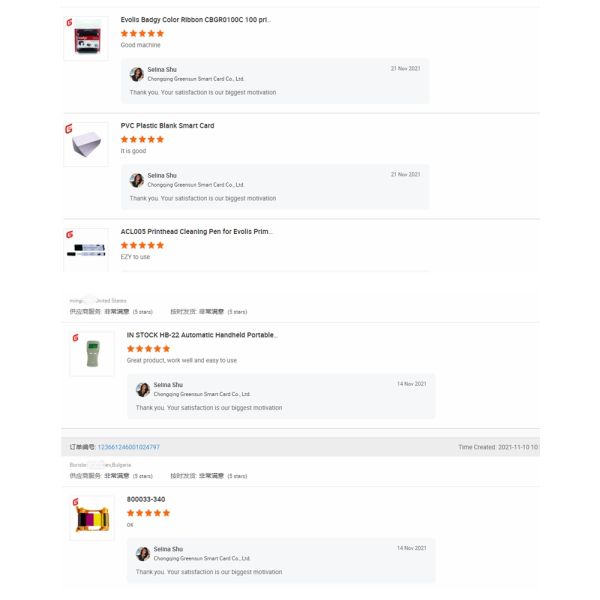Open Evolis Badgy Color Ribbon CBGR0100C title

coord(195,20)
